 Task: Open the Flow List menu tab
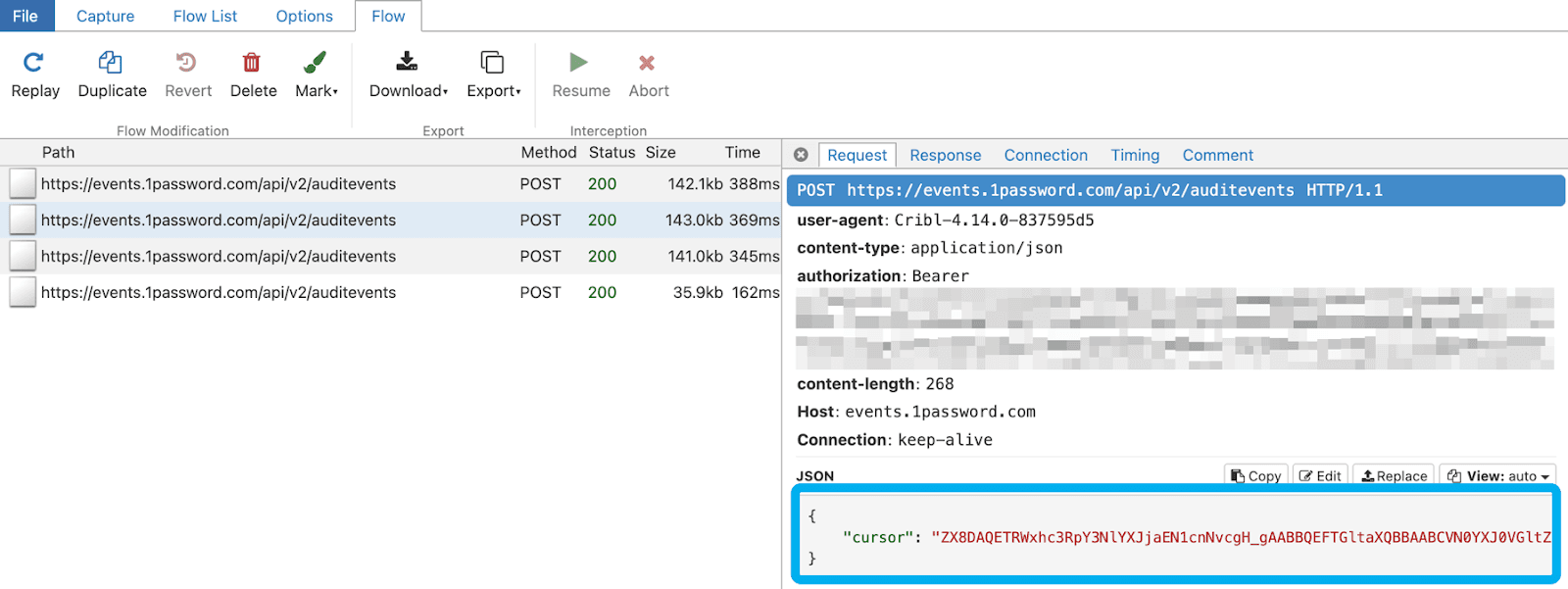pyautogui.click(x=205, y=16)
